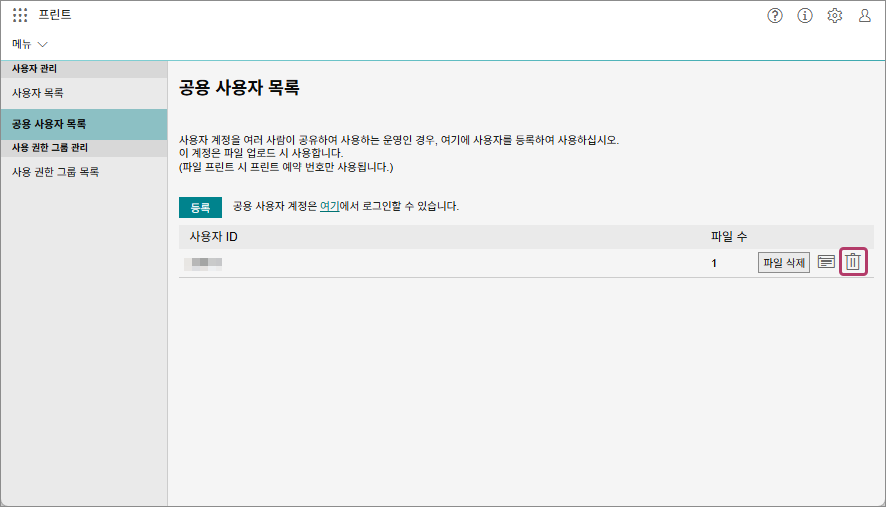The width and height of the screenshot is (886, 507).
Task: Select 사용자 목록 in the sidebar
Action: (38, 93)
